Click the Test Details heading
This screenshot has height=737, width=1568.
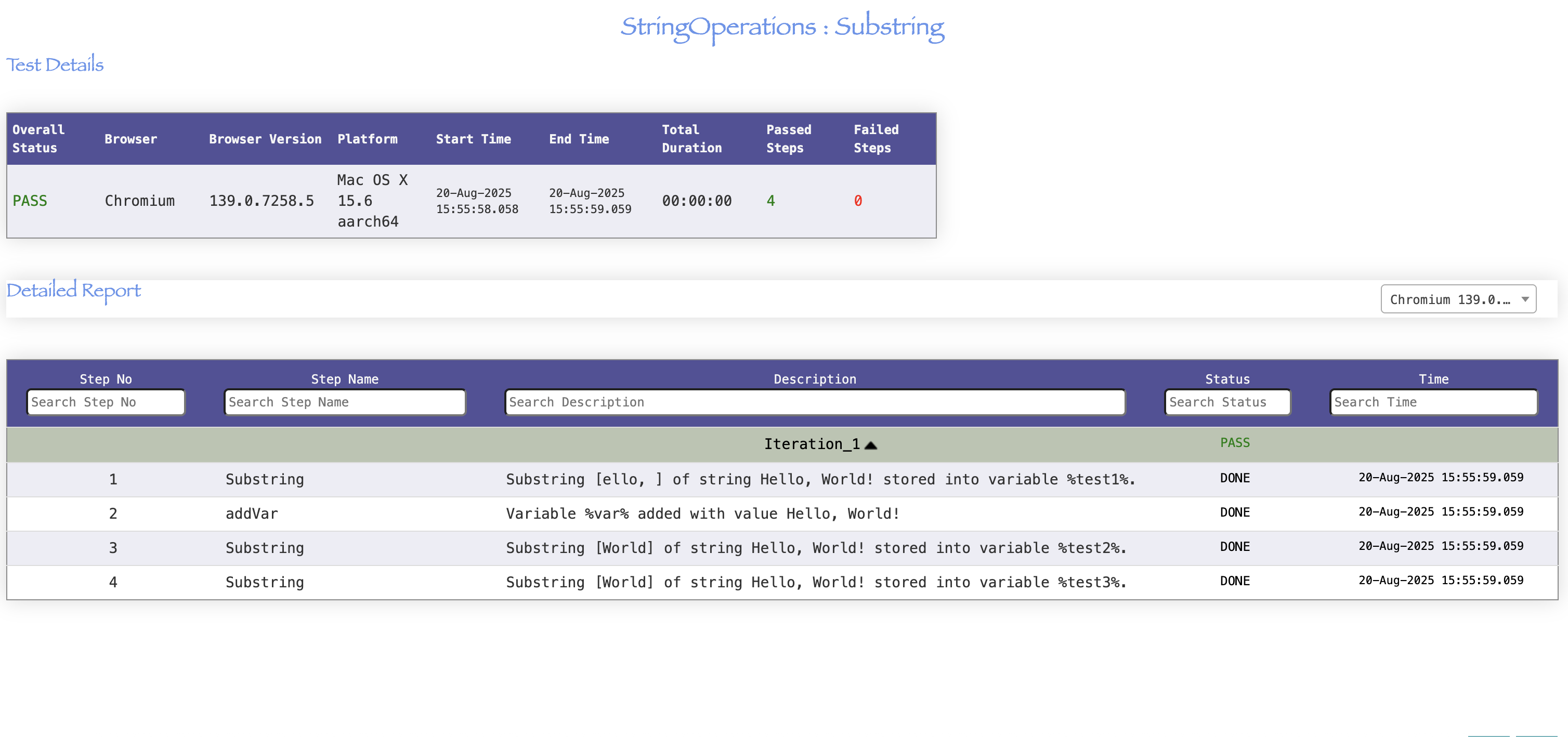[x=55, y=64]
